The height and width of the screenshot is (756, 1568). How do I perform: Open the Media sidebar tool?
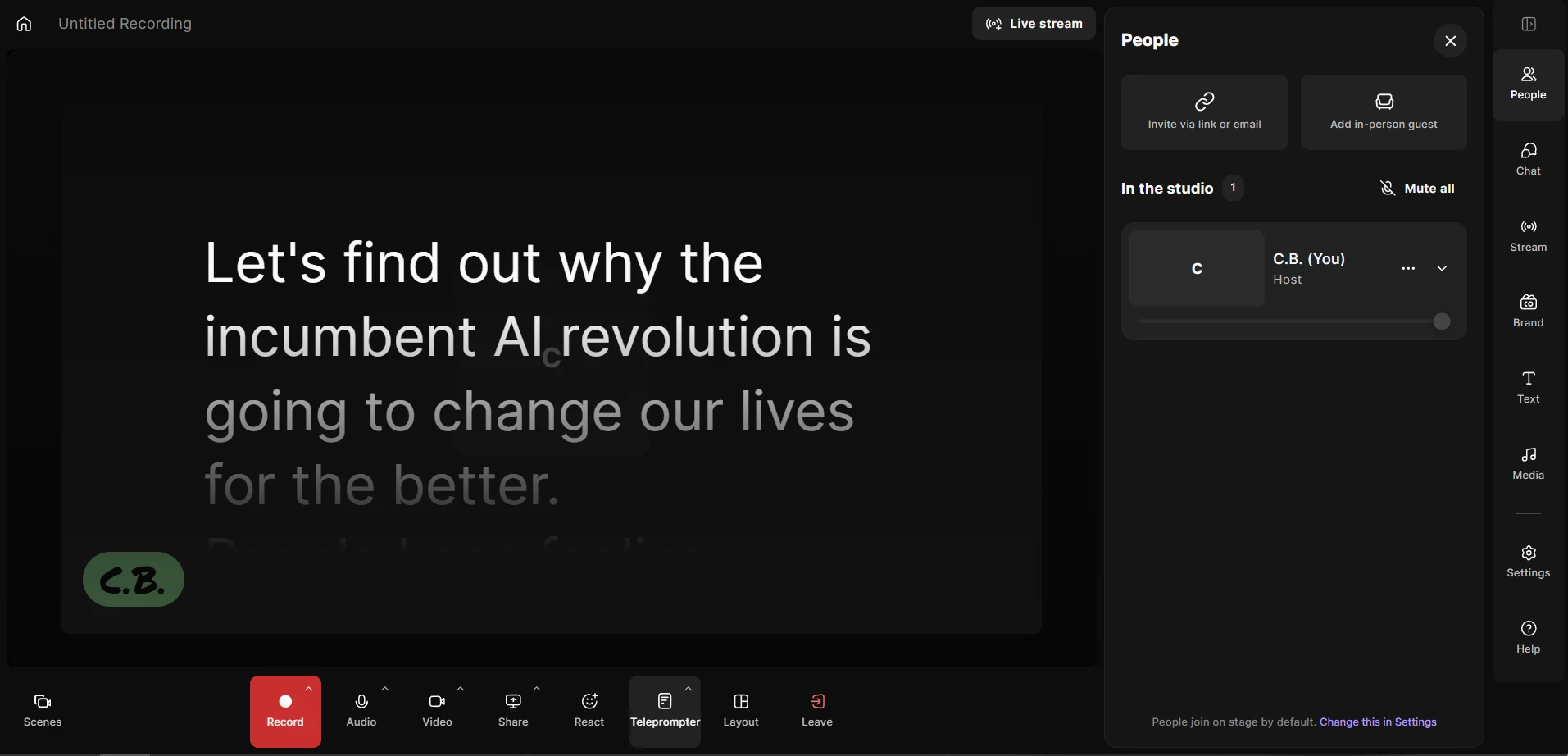pos(1529,464)
